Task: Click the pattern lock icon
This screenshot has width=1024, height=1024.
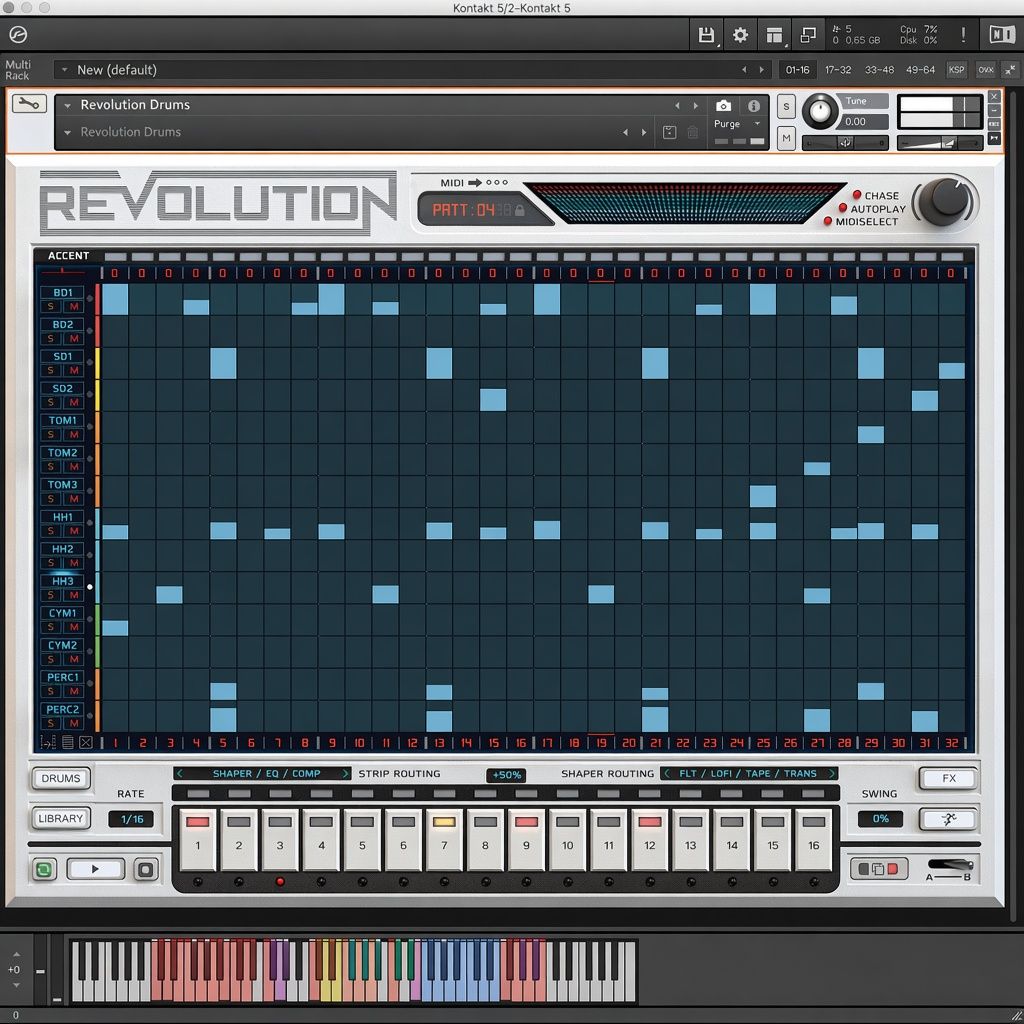Action: (x=520, y=210)
